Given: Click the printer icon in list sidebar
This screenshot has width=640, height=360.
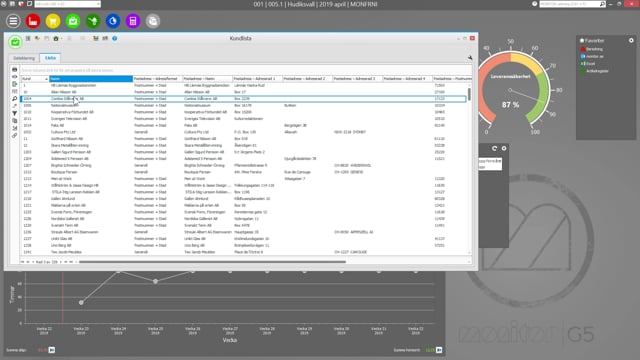Looking at the screenshot, I should [x=15, y=69].
